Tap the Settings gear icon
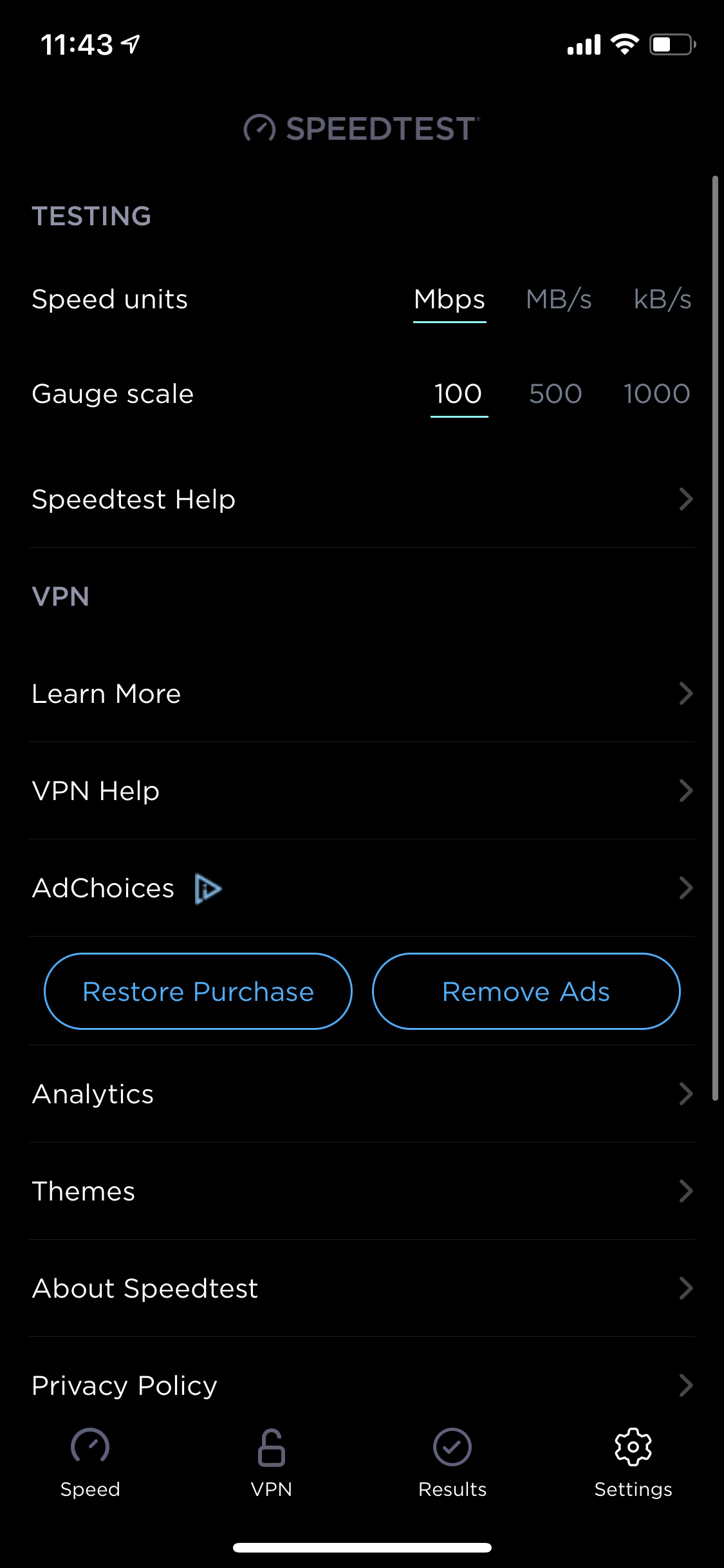 [x=633, y=1446]
